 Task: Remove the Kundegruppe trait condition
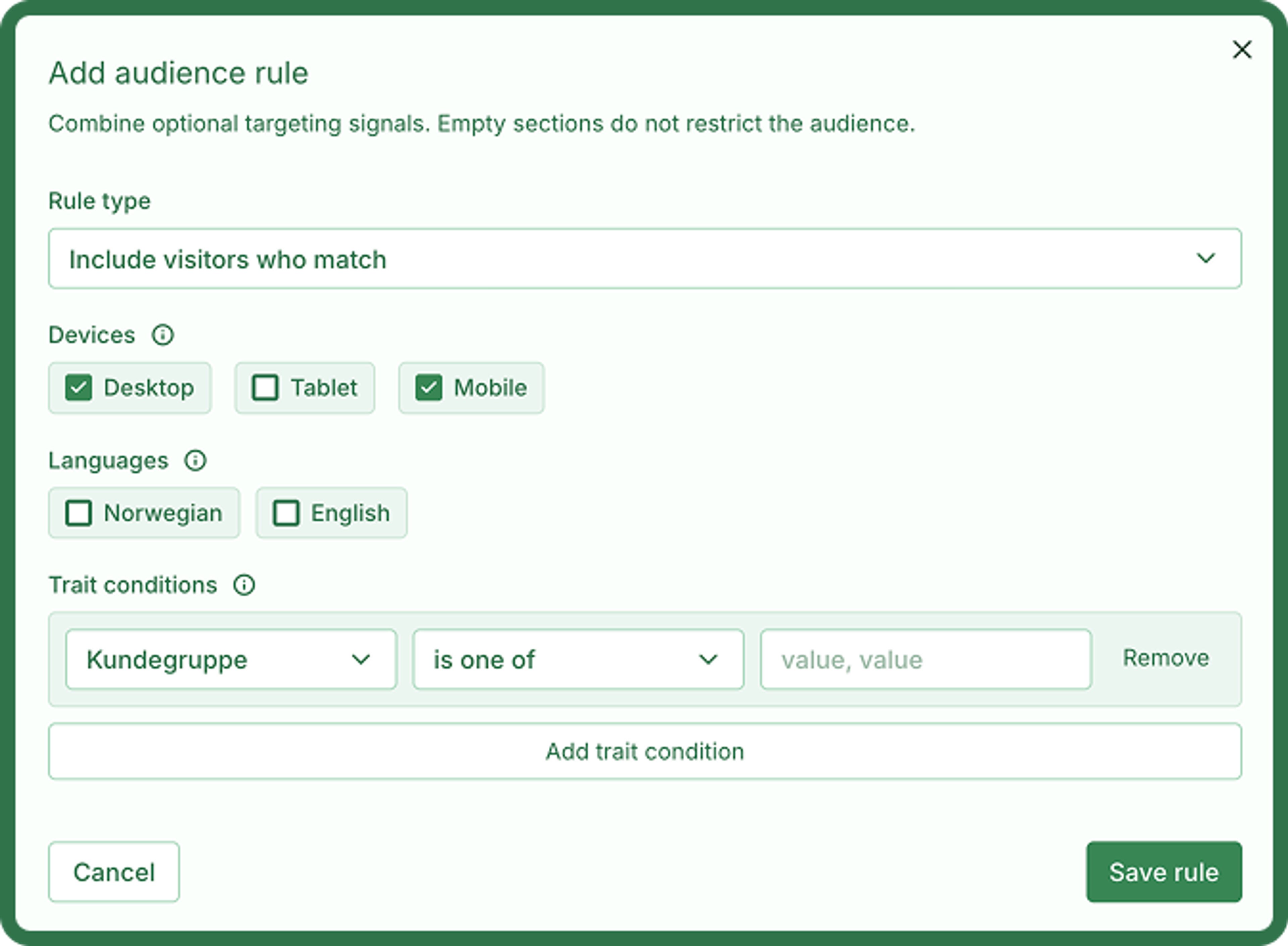pyautogui.click(x=1166, y=658)
